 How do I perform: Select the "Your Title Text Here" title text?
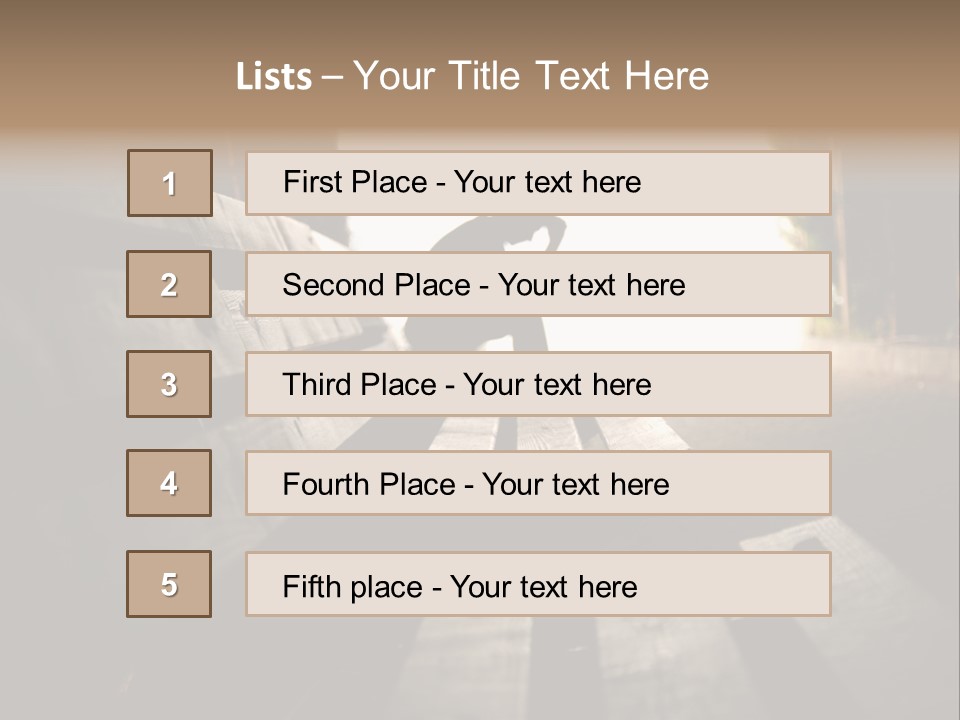pyautogui.click(x=531, y=76)
